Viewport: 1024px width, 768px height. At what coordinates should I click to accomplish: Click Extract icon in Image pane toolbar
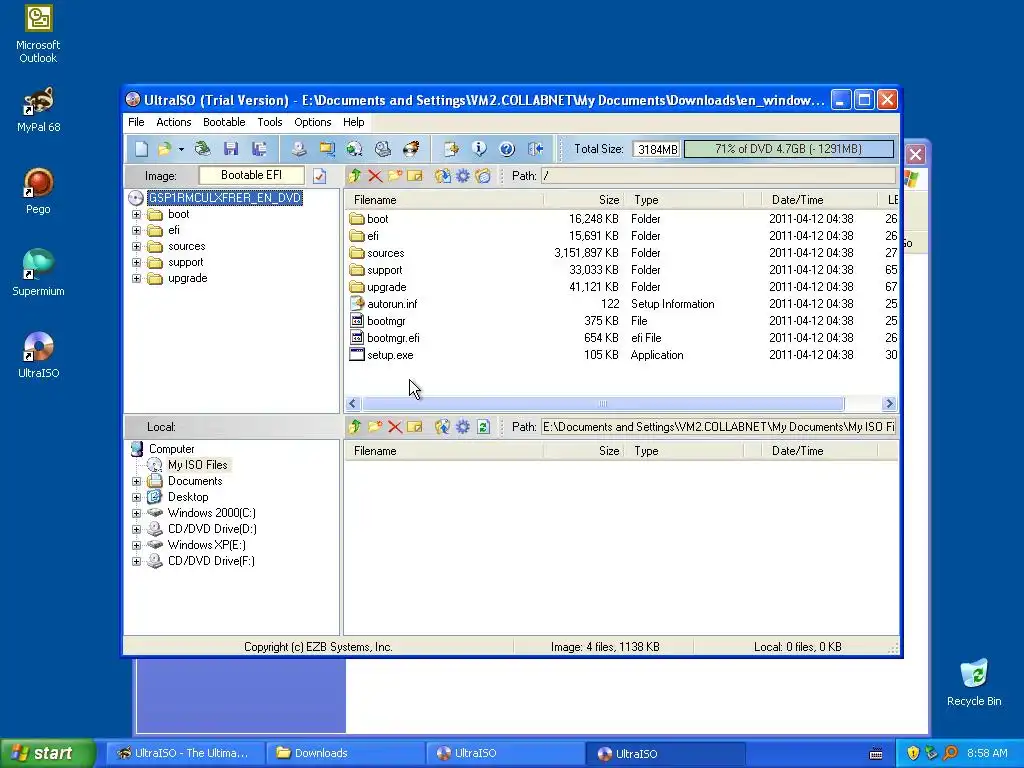[x=442, y=176]
